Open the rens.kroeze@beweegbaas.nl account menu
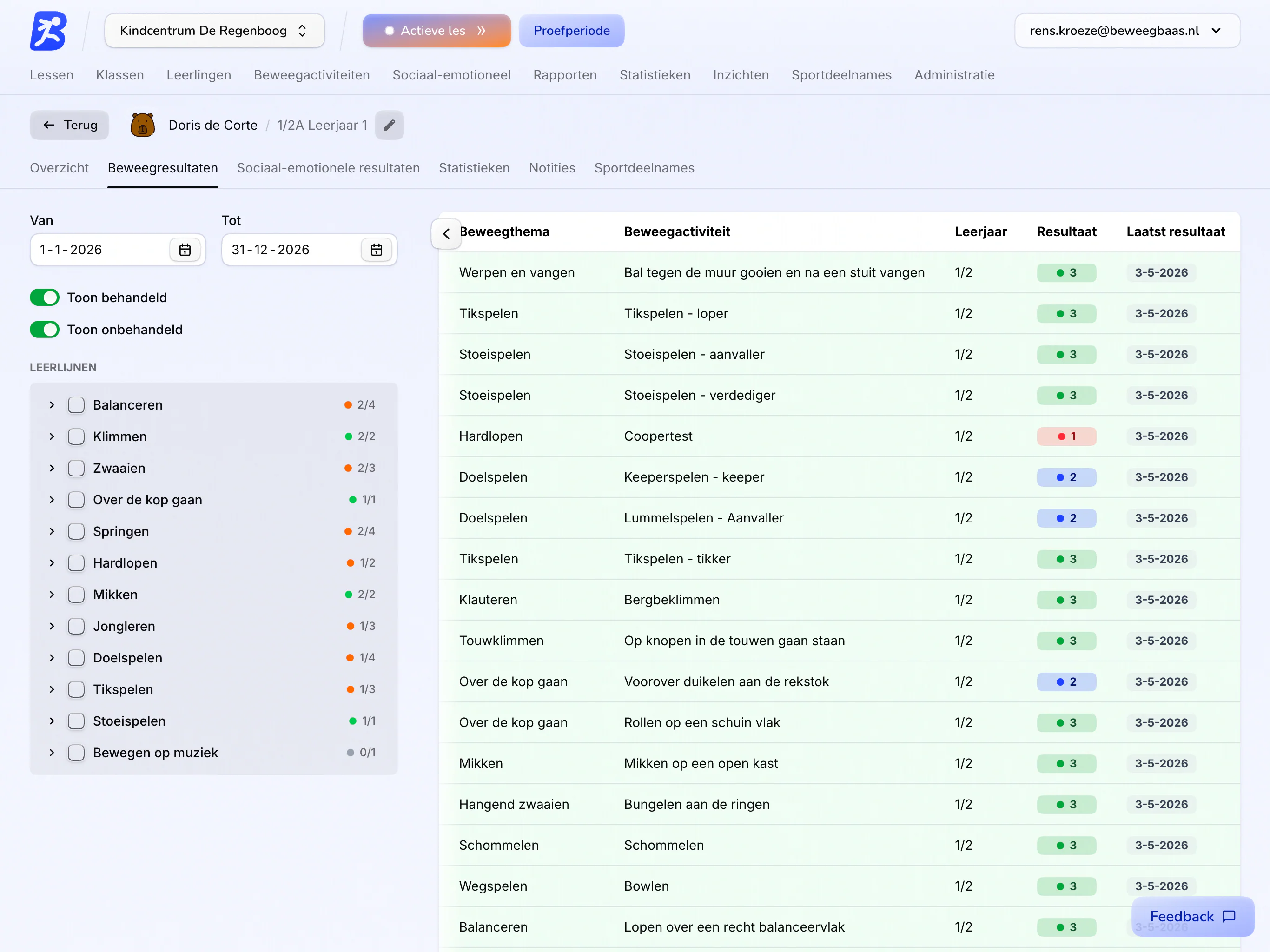This screenshot has height=952, width=1270. (x=1127, y=30)
